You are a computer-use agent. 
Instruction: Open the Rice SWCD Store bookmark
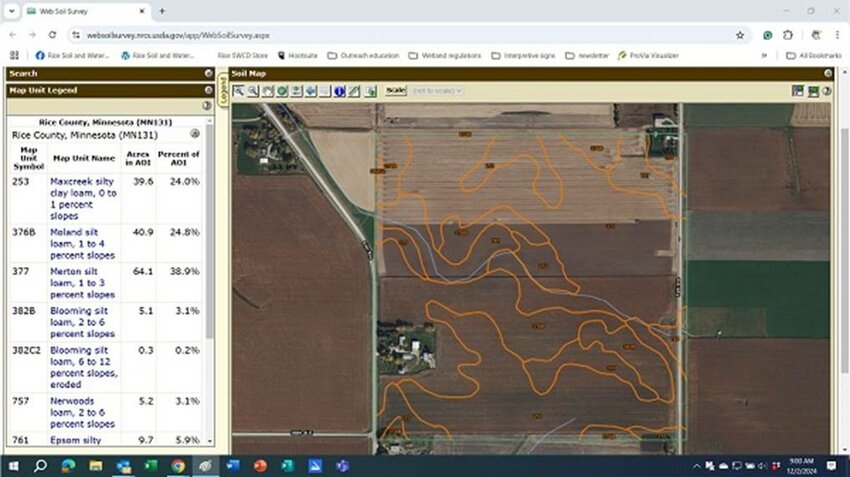coord(242,55)
